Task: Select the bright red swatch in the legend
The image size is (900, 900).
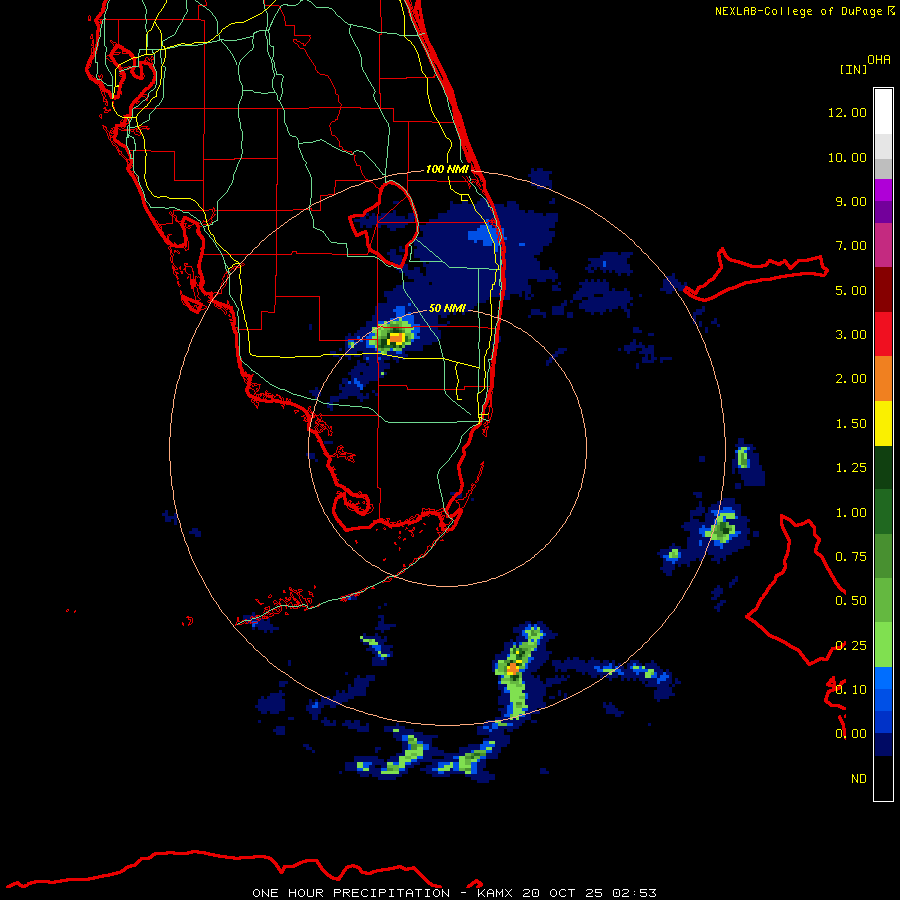Action: [x=883, y=334]
